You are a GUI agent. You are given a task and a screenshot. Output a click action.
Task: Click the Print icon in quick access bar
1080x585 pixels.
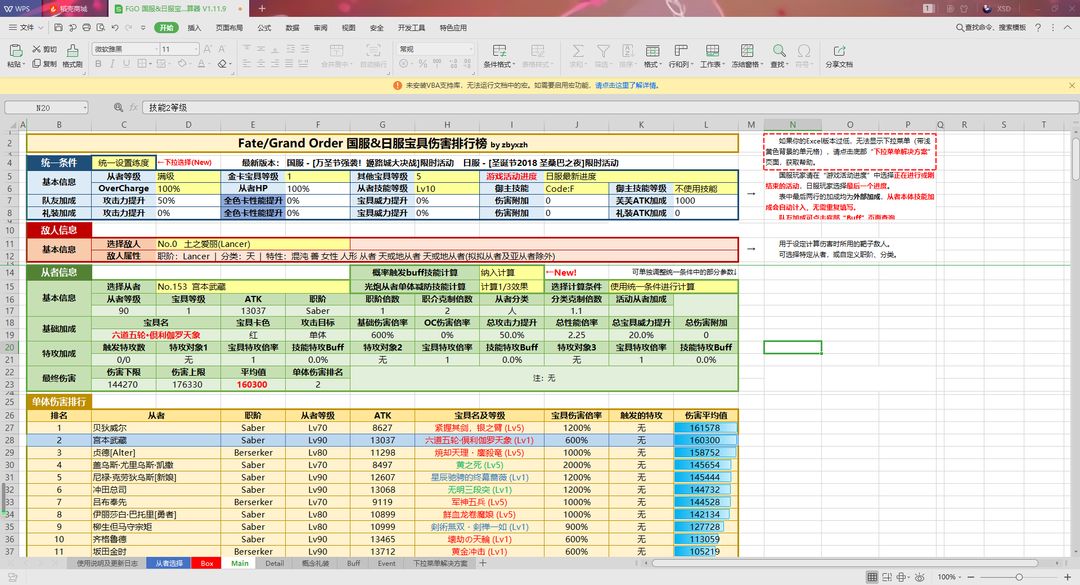tap(86, 28)
